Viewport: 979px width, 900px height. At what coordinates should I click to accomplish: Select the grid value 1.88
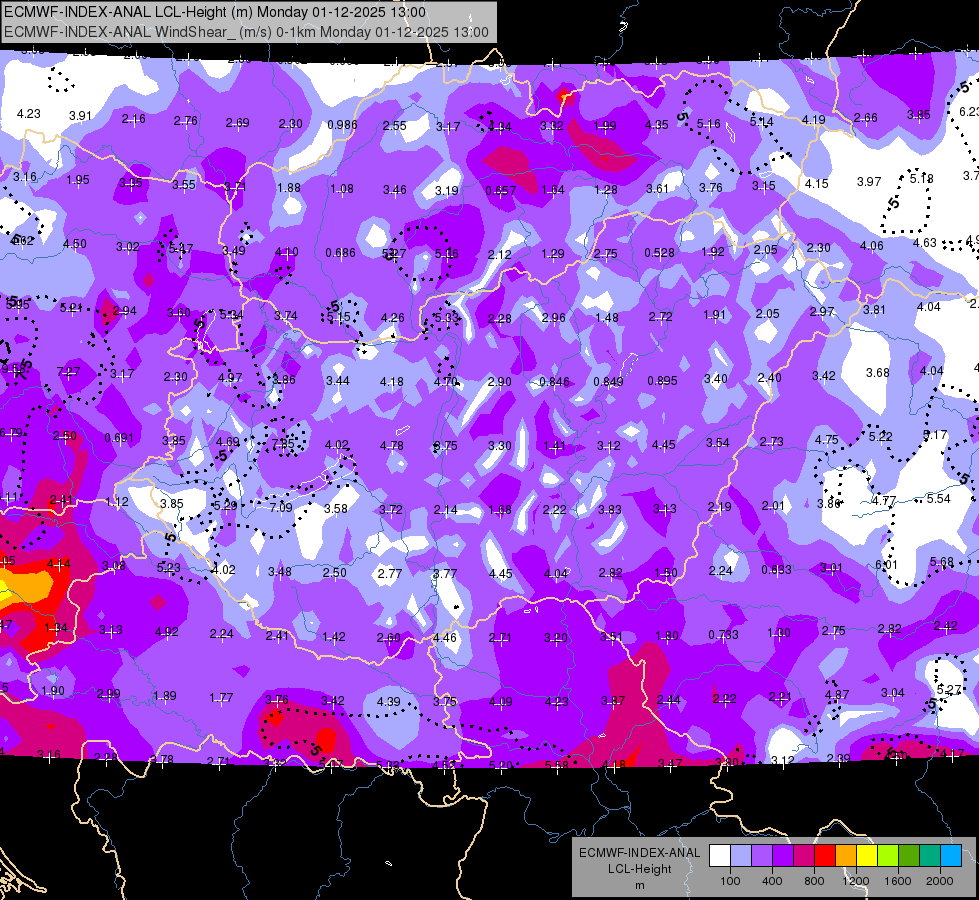(289, 187)
